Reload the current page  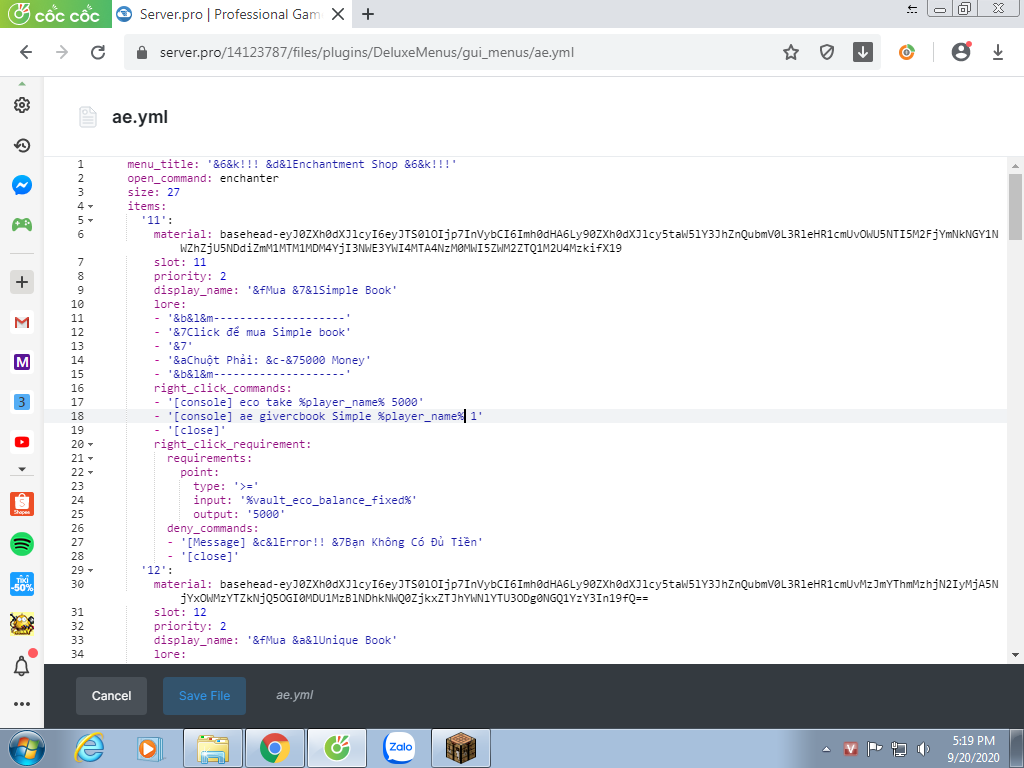pos(97,53)
